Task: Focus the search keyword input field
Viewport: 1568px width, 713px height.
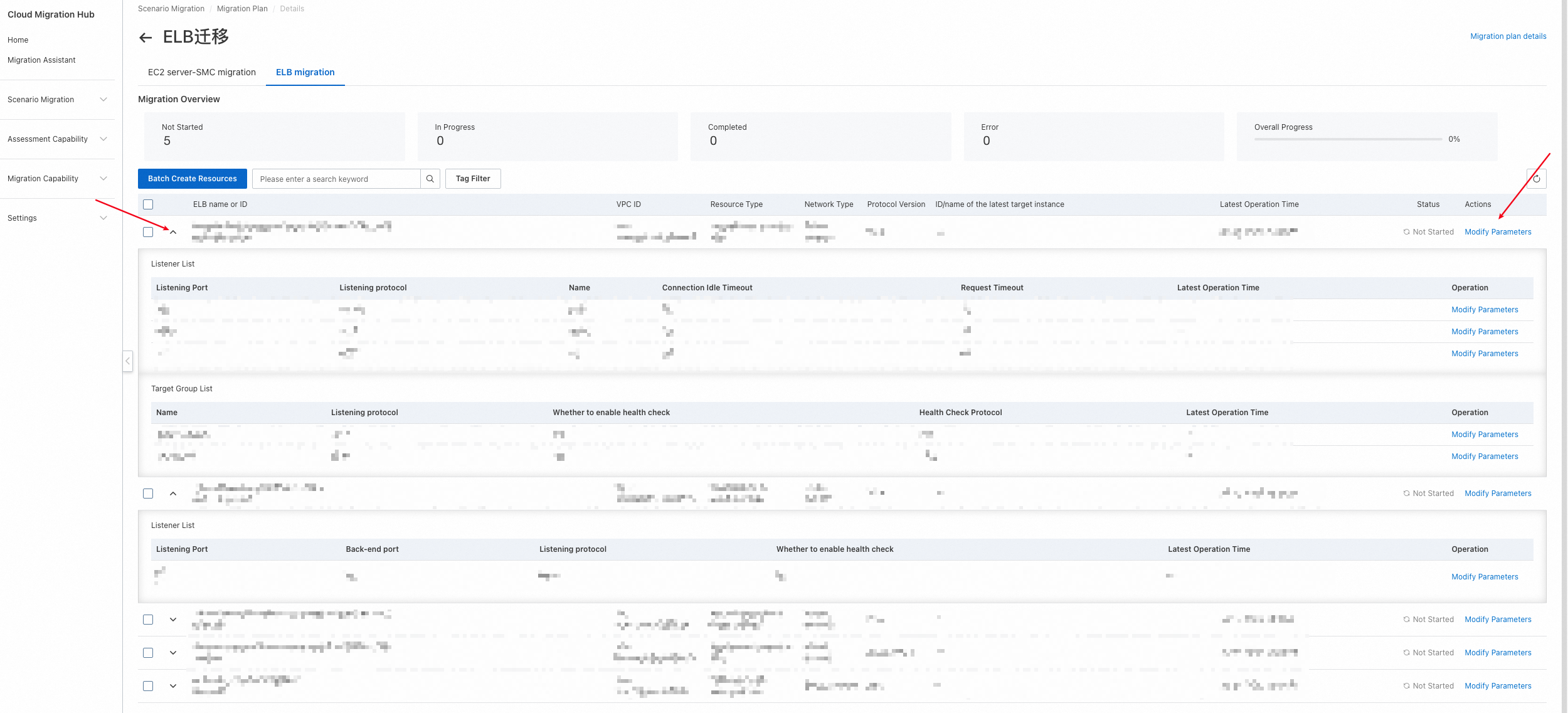Action: click(336, 179)
